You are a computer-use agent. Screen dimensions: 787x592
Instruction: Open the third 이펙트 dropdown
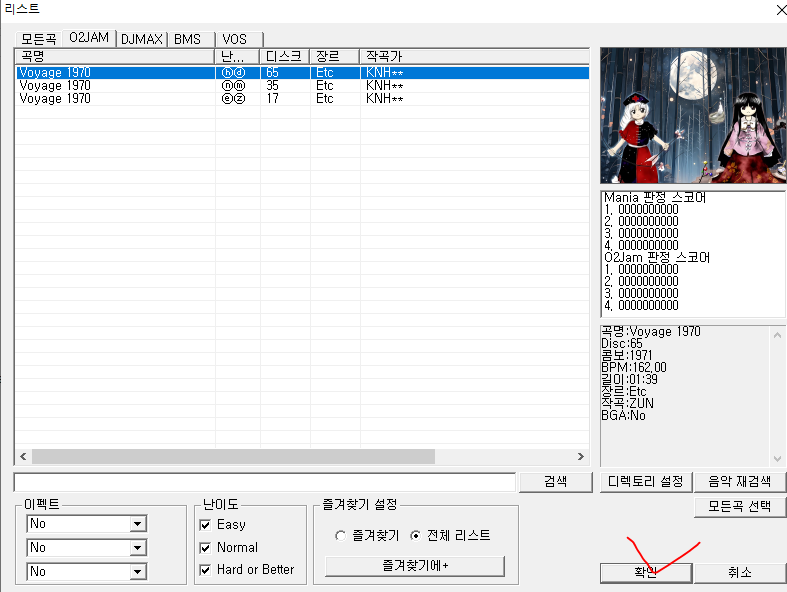(x=86, y=571)
